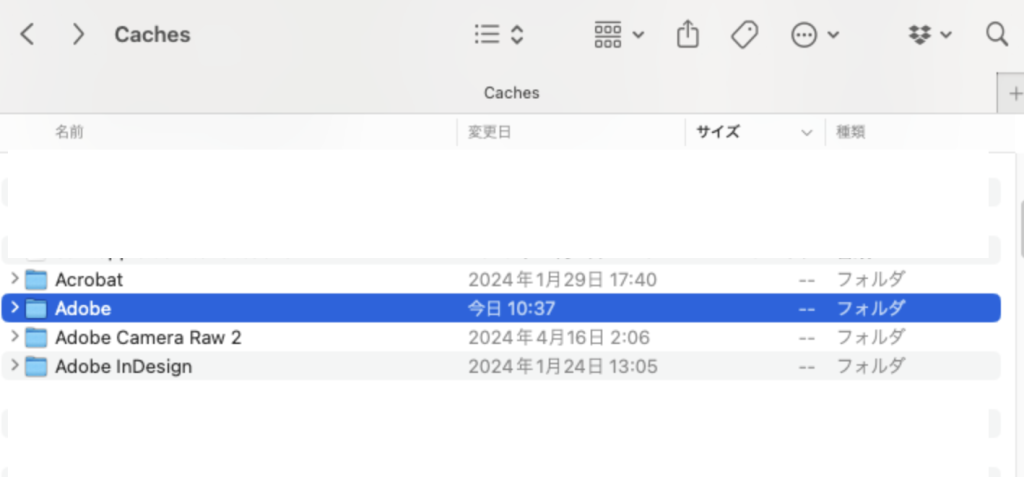Open the ellipsis action menu
Viewport: 1024px width, 477px height.
click(x=814, y=35)
